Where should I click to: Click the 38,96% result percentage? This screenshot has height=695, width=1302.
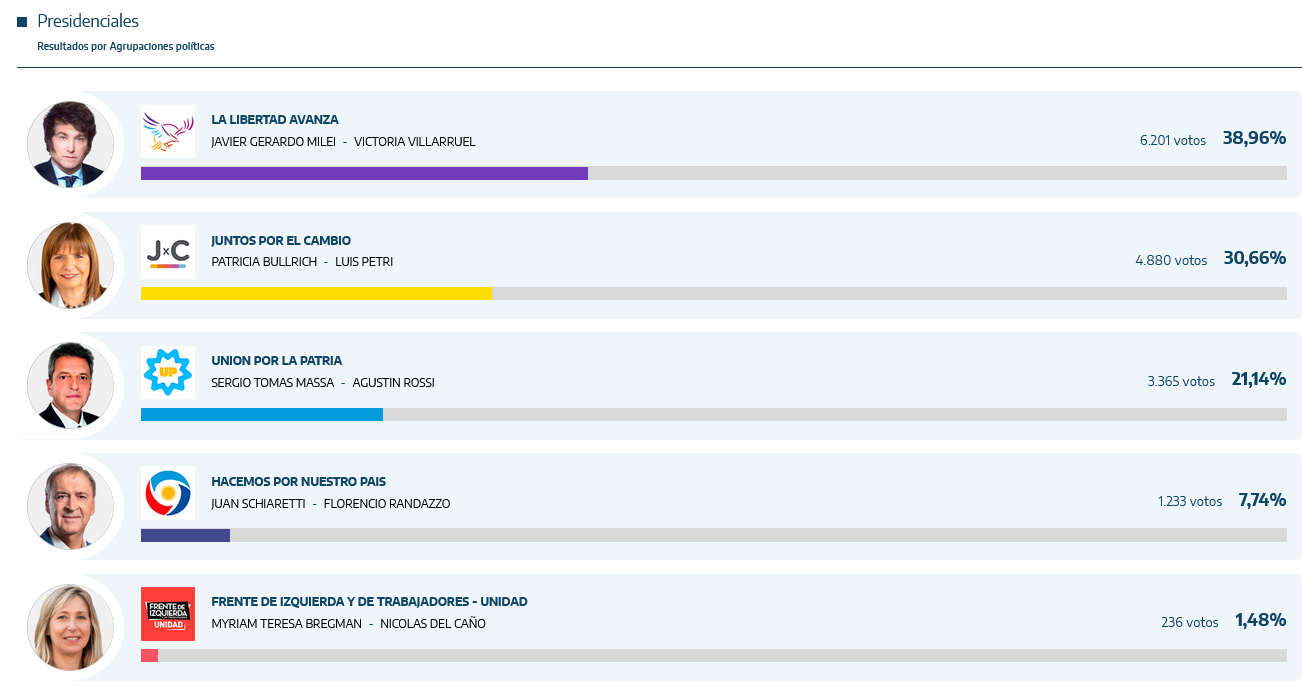(1254, 138)
